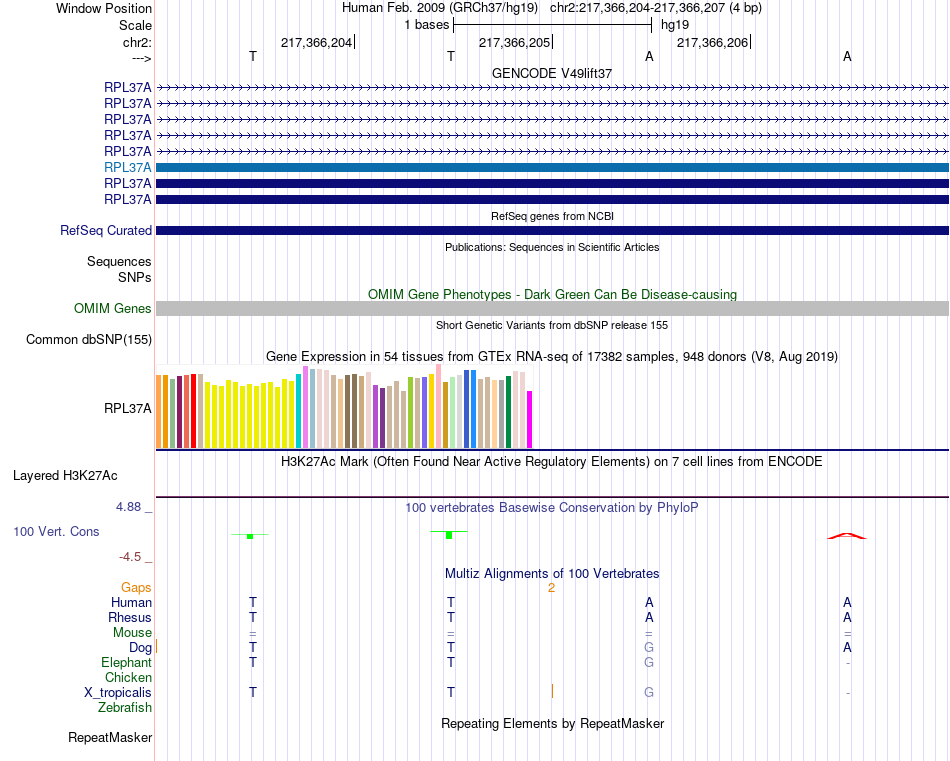Click the 100 Vert. Cons label

(x=56, y=531)
